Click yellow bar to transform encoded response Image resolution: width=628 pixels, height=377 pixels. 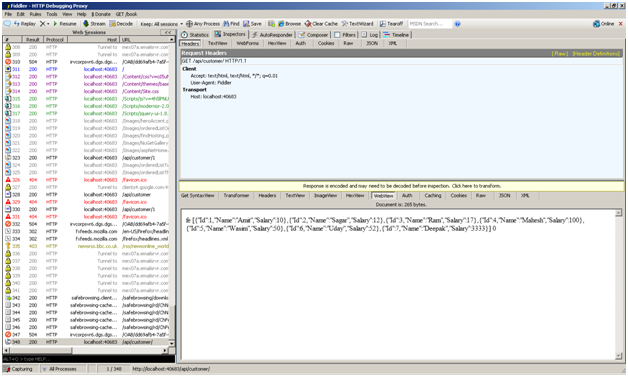tap(402, 186)
